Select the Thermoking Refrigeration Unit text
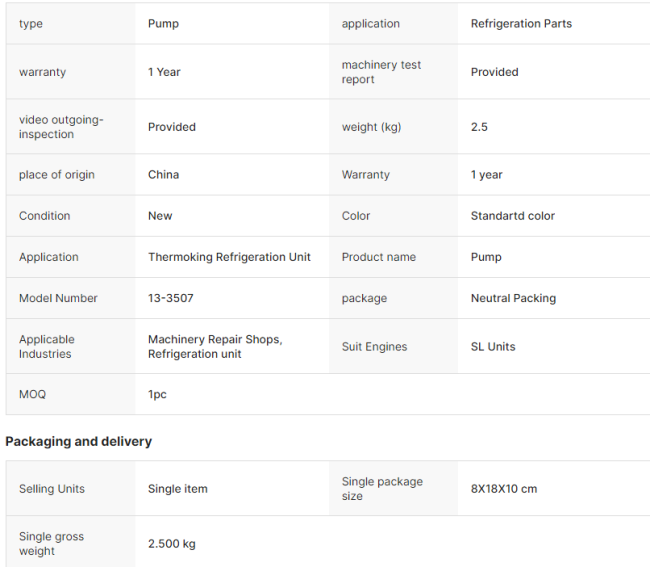 (x=229, y=257)
